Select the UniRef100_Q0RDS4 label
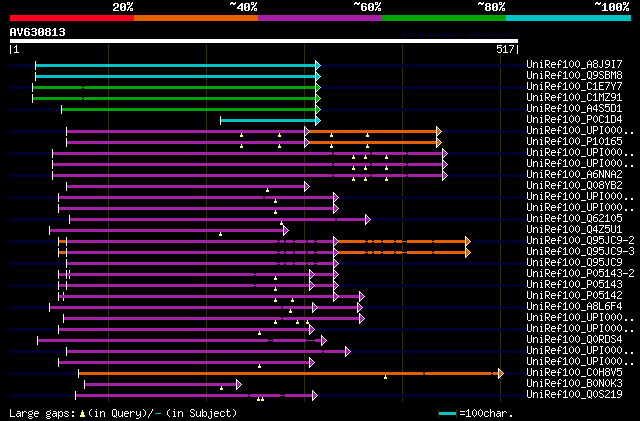Image resolution: width=640 pixels, height=421 pixels. (x=574, y=340)
